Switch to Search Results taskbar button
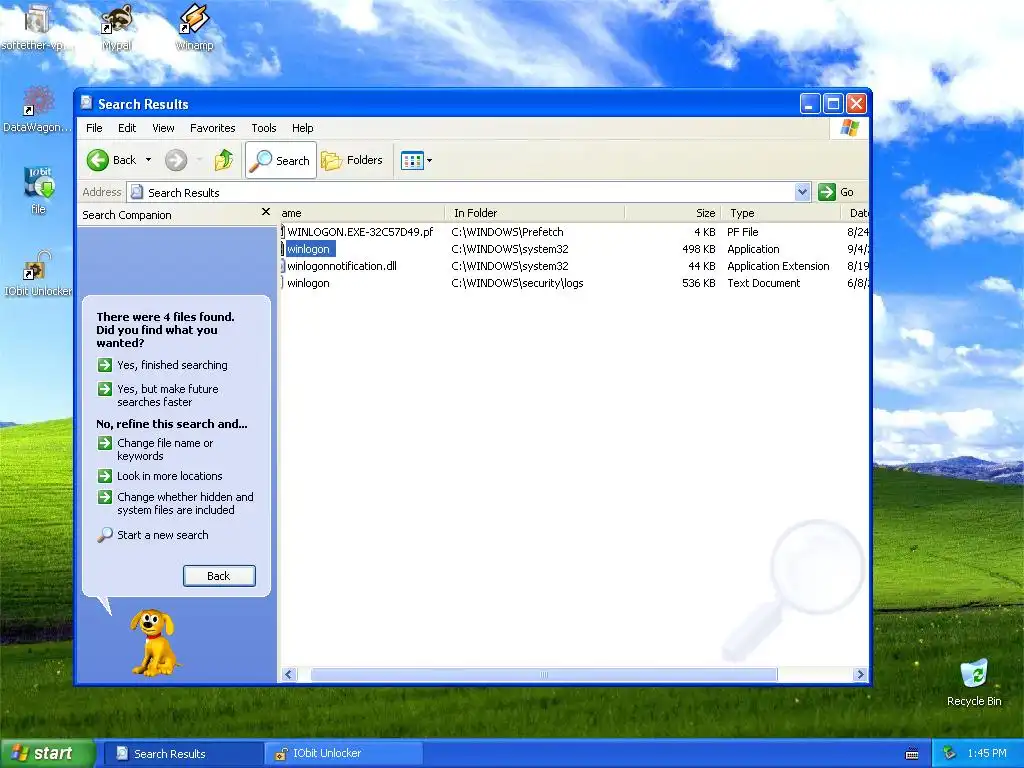1024x768 pixels. (182, 754)
